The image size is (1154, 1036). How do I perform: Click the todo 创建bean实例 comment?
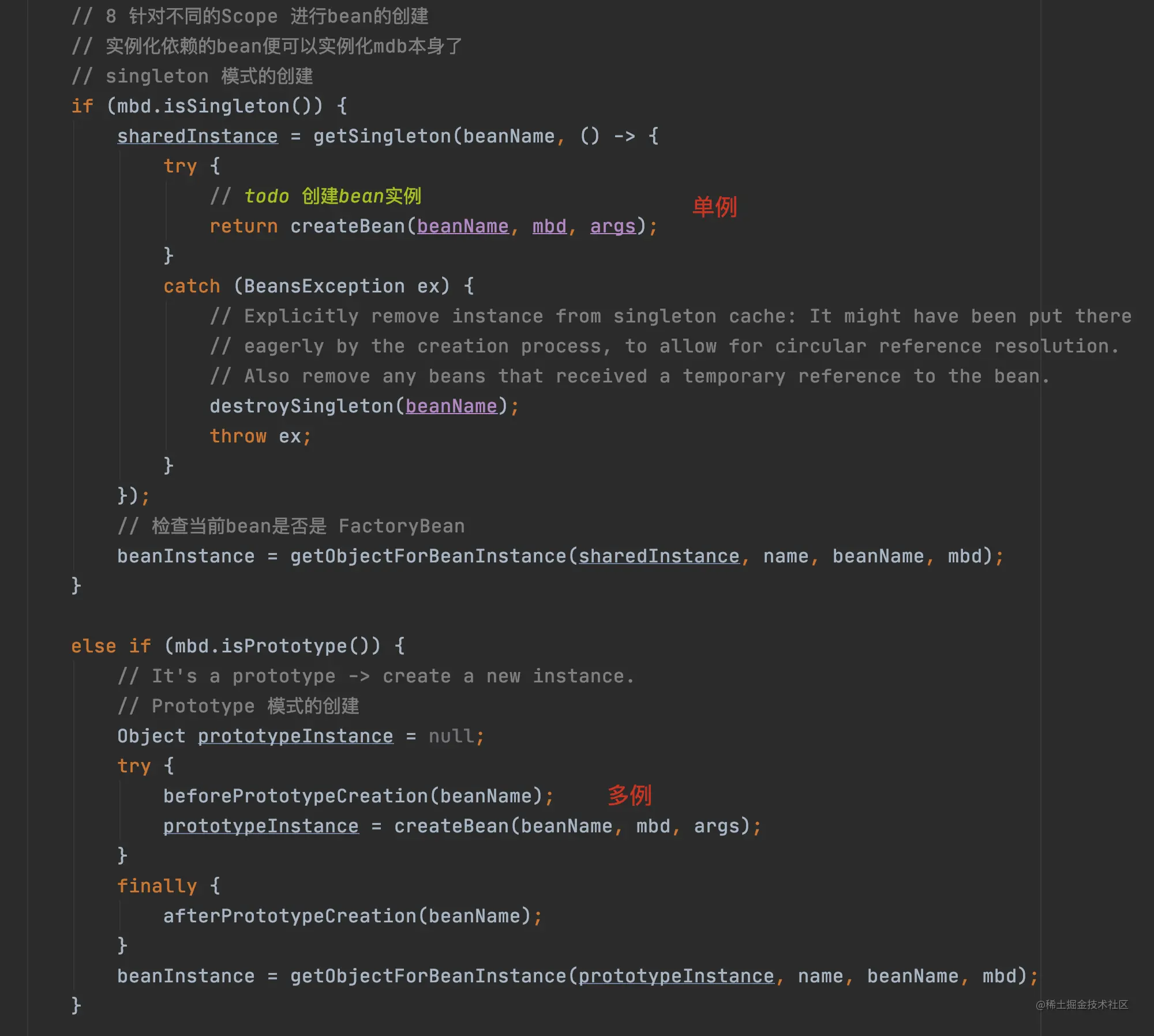(332, 196)
